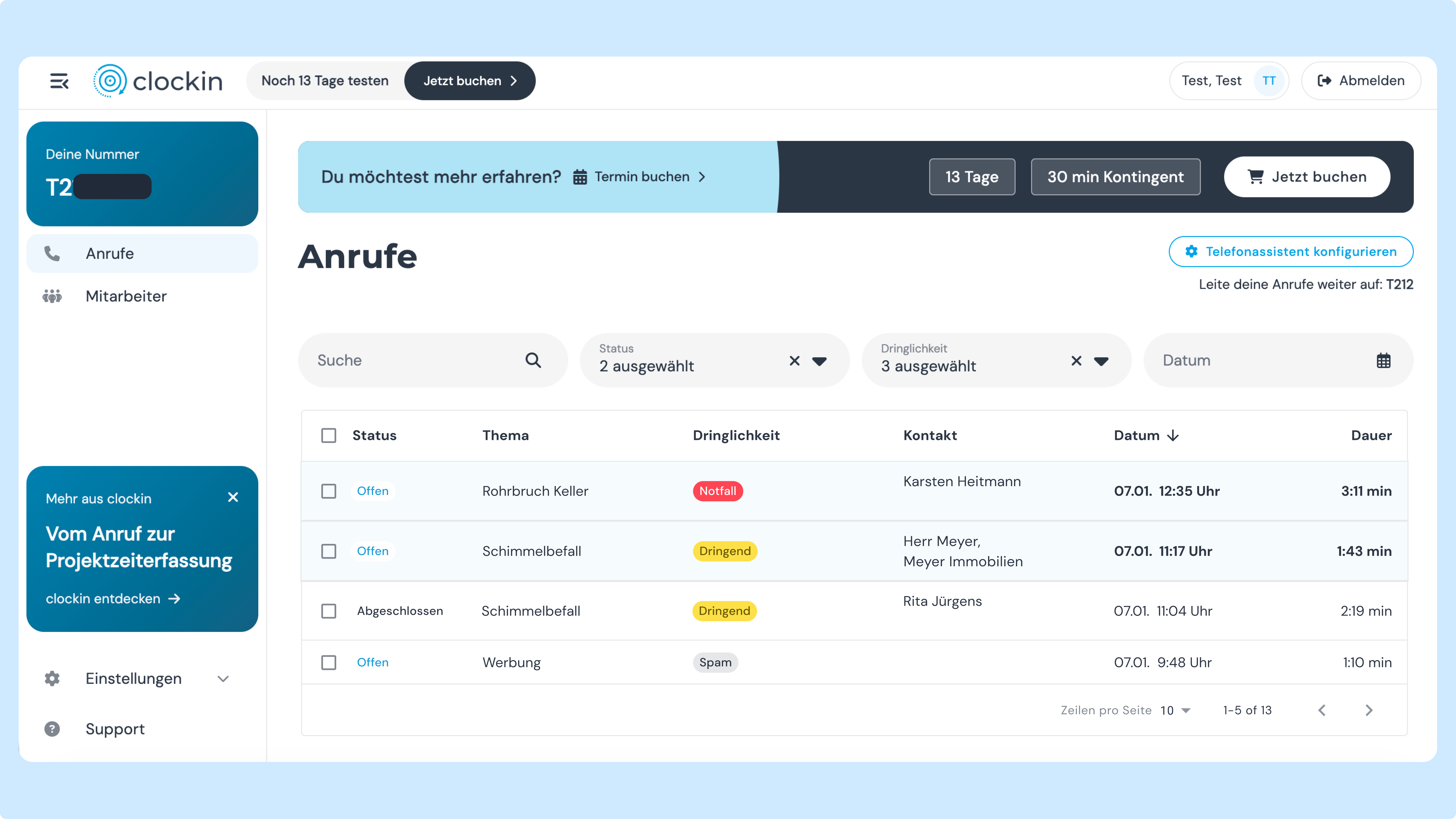Check the Rohrbruch Keller row checkbox
The height and width of the screenshot is (819, 1456).
(328, 491)
